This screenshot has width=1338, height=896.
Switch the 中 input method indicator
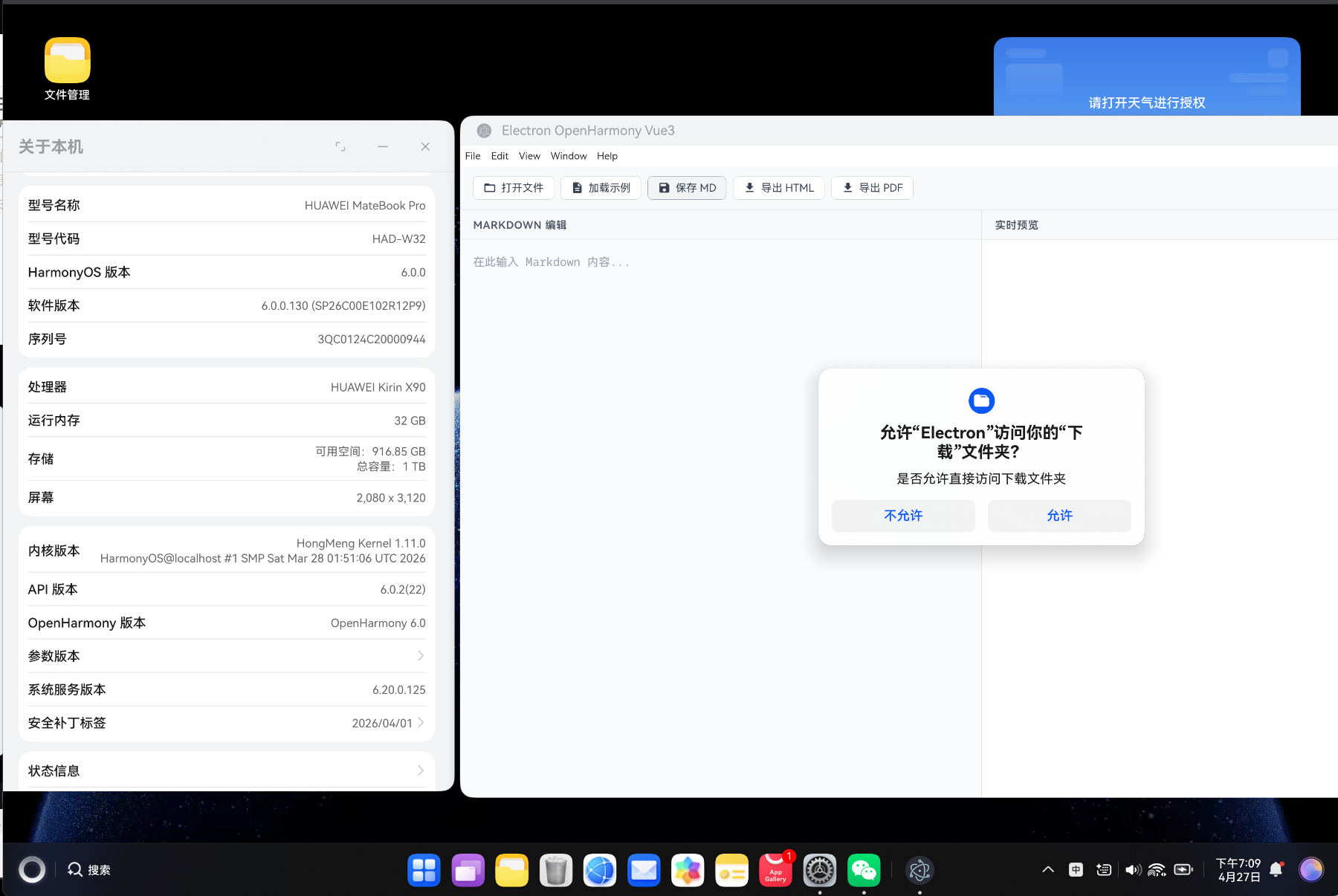click(x=1076, y=869)
